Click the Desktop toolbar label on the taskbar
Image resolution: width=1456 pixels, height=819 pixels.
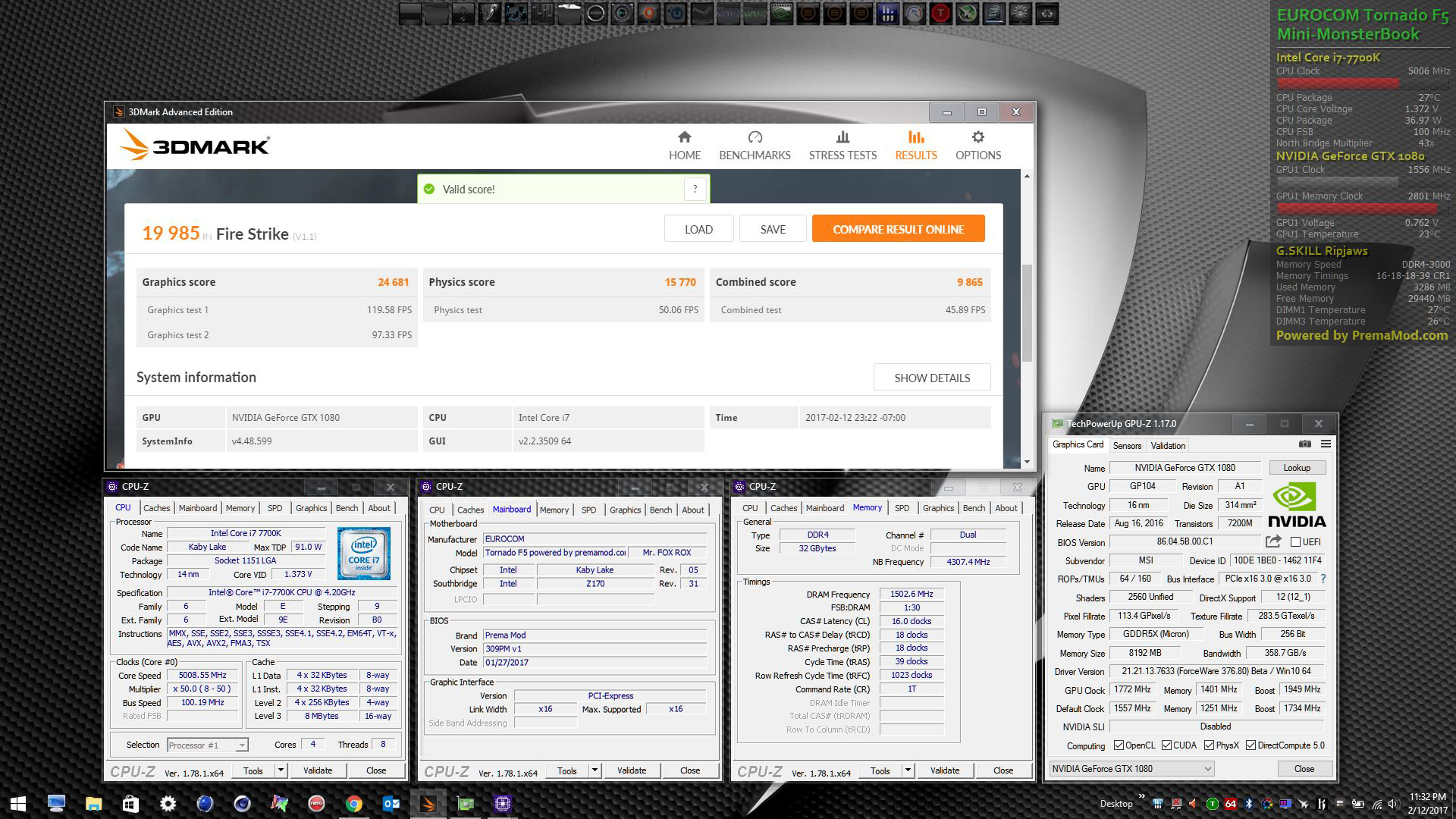pyautogui.click(x=1116, y=804)
